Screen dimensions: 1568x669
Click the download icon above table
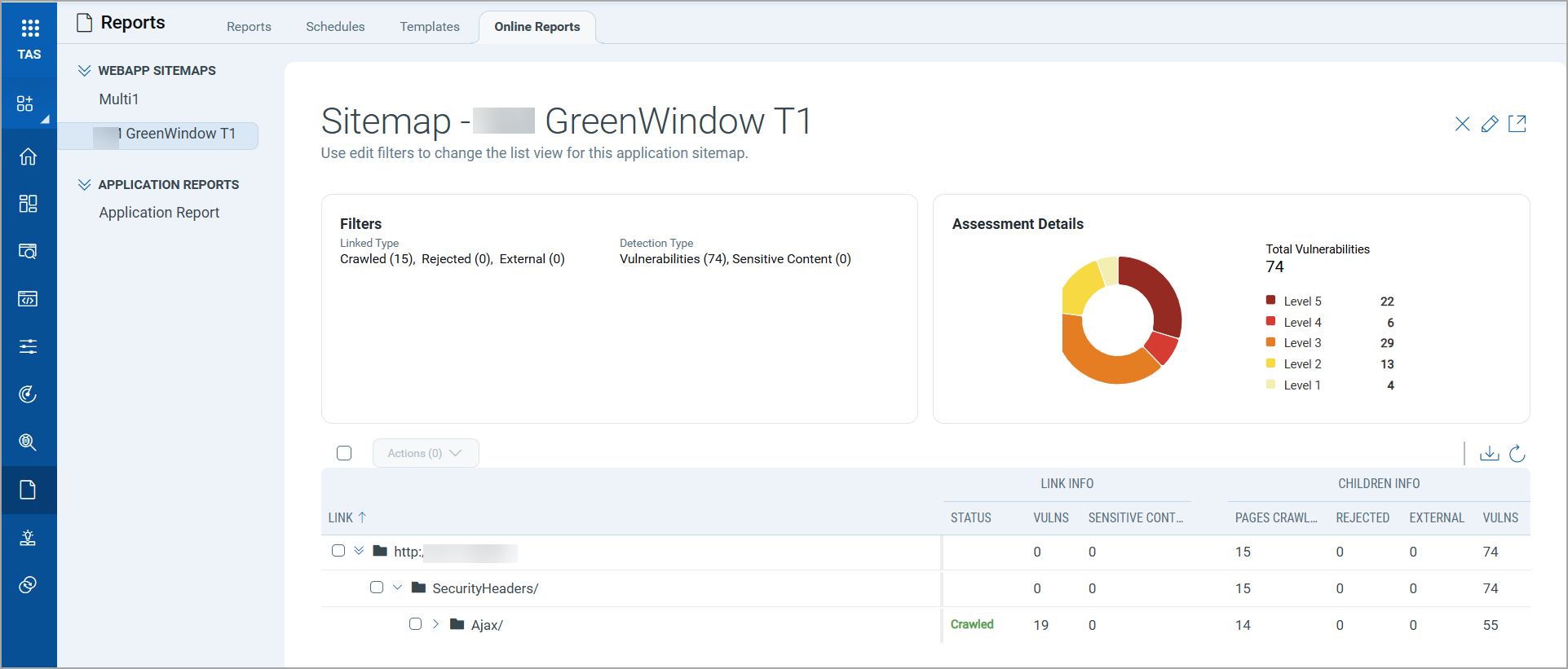point(1489,454)
